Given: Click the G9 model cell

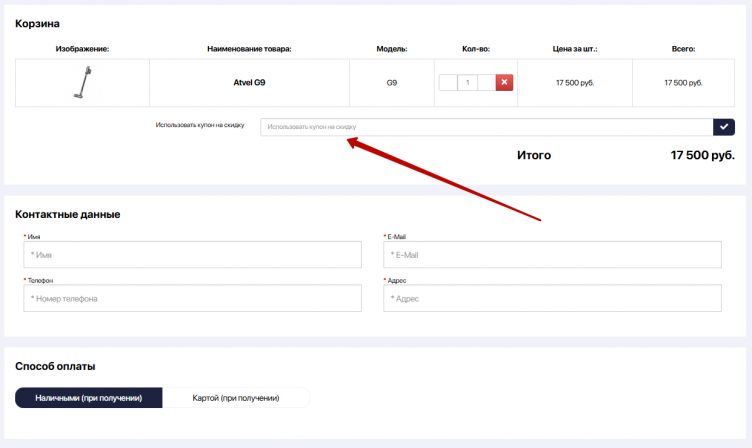Looking at the screenshot, I should [x=392, y=82].
